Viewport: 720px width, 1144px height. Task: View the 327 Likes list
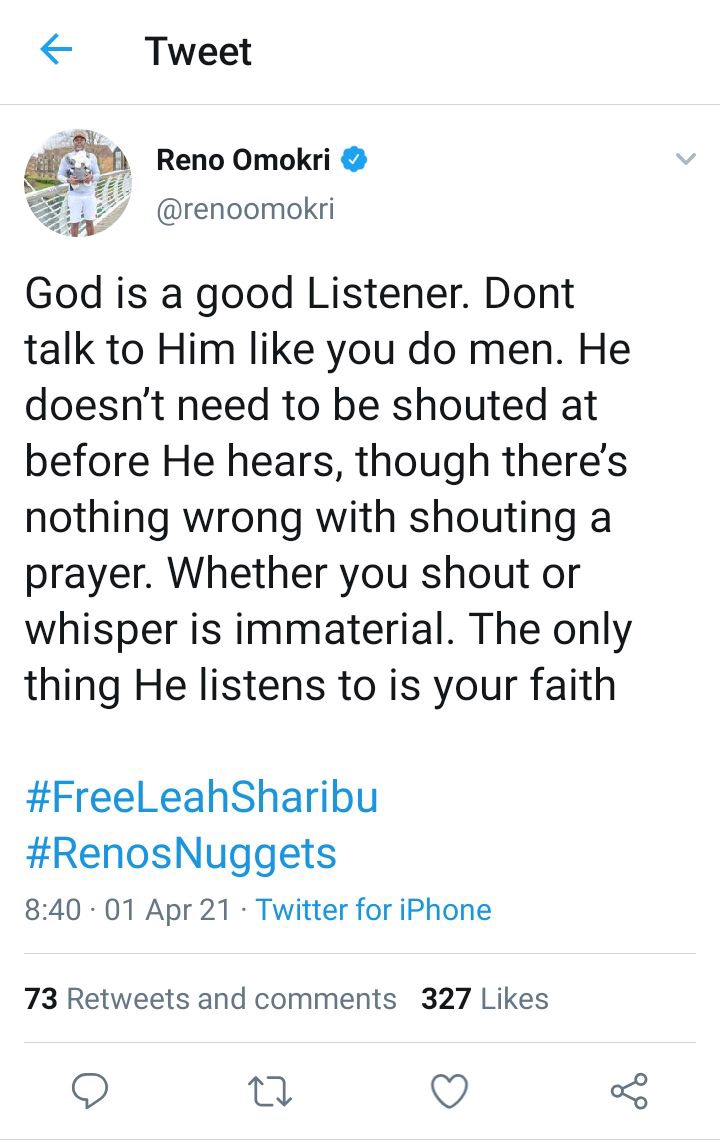pyautogui.click(x=484, y=998)
